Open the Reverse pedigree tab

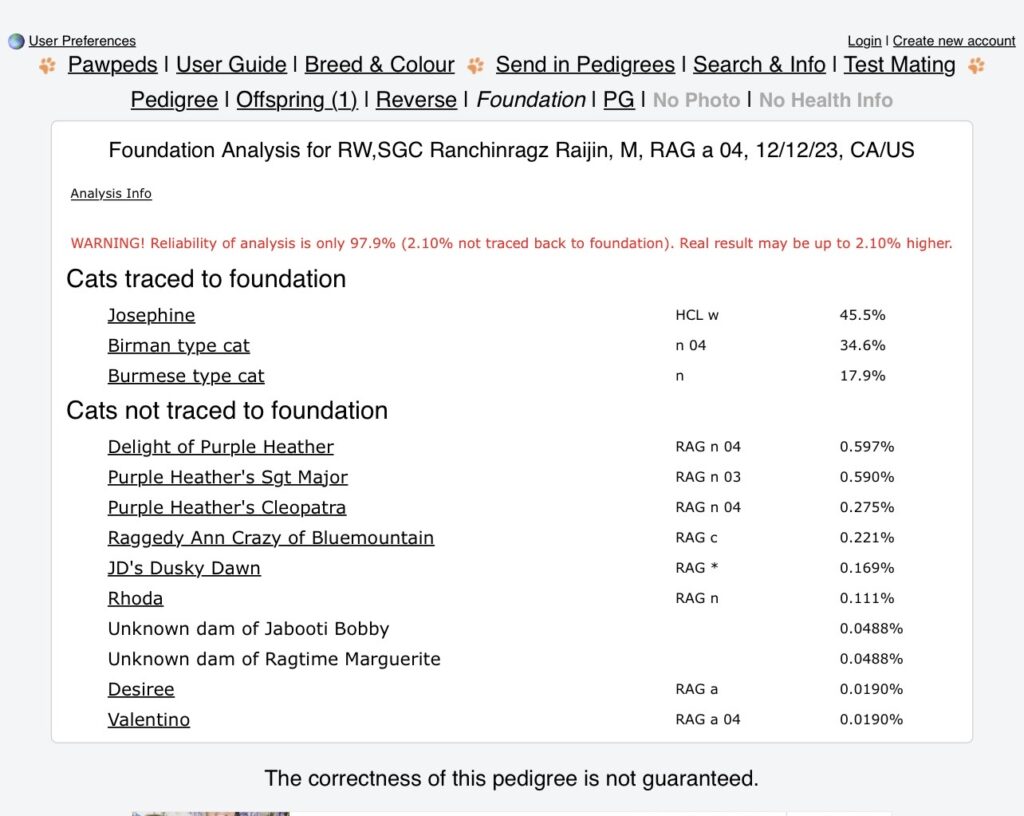416,100
